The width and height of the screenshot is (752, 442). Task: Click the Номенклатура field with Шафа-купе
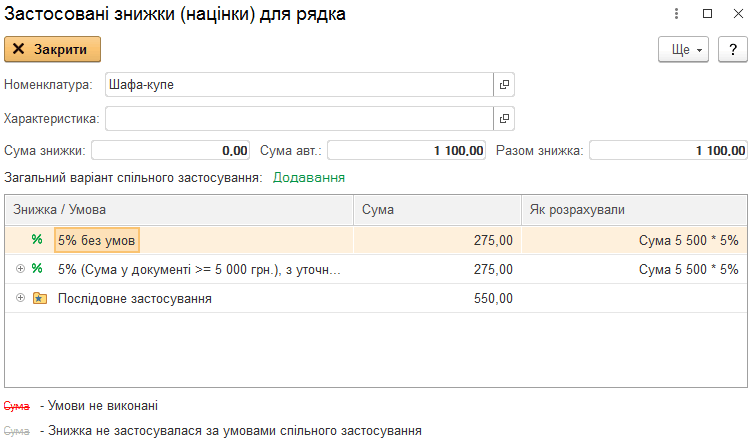click(299, 85)
